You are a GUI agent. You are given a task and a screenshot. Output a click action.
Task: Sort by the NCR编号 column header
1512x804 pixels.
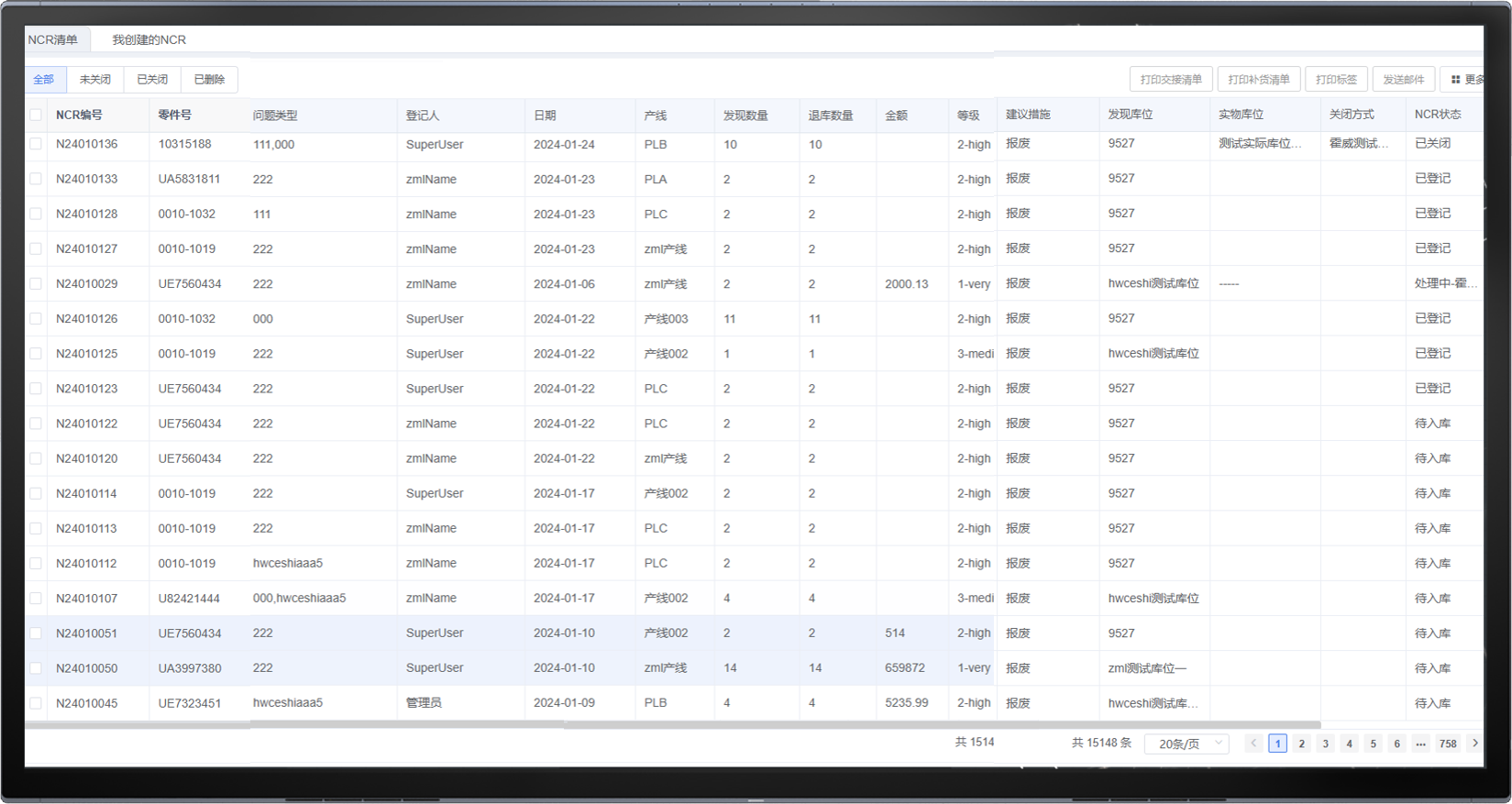pos(79,116)
